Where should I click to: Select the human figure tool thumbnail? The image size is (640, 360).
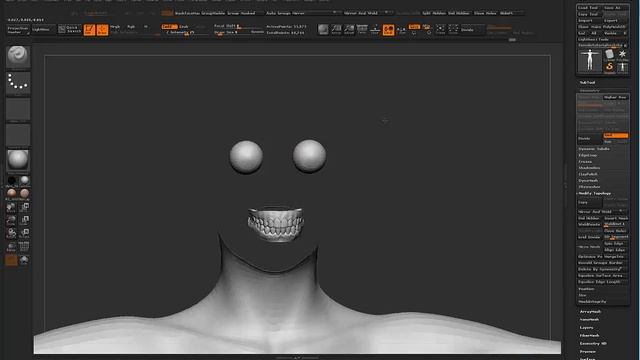click(x=590, y=61)
